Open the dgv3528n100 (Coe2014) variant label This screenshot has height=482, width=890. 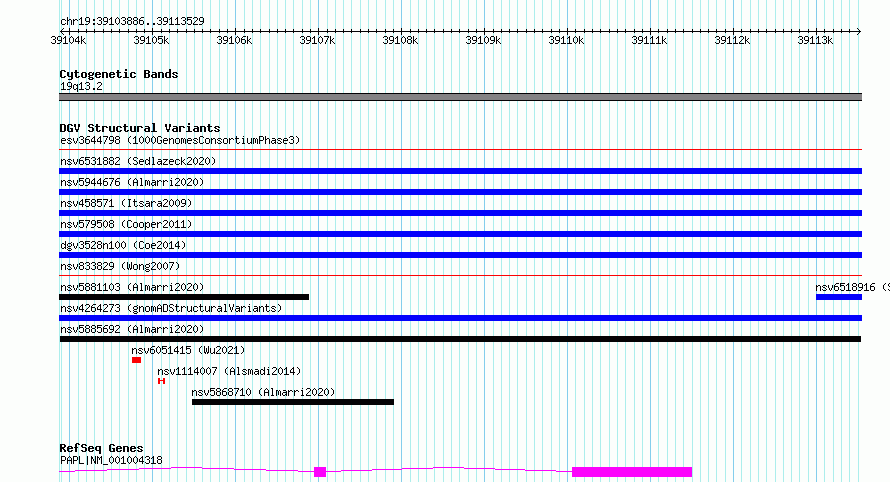point(123,245)
